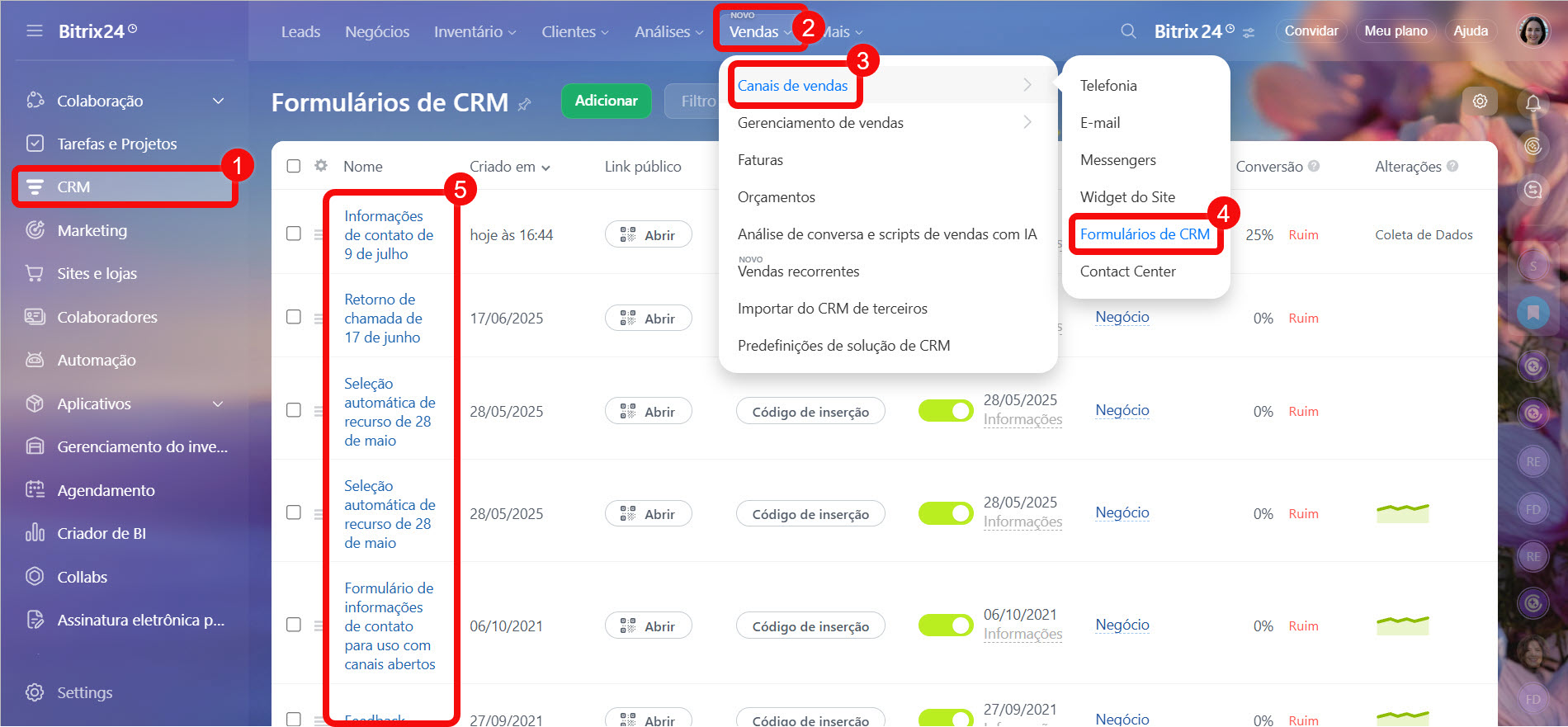Click the pin icon next to Formulários de CRM

click(x=525, y=104)
